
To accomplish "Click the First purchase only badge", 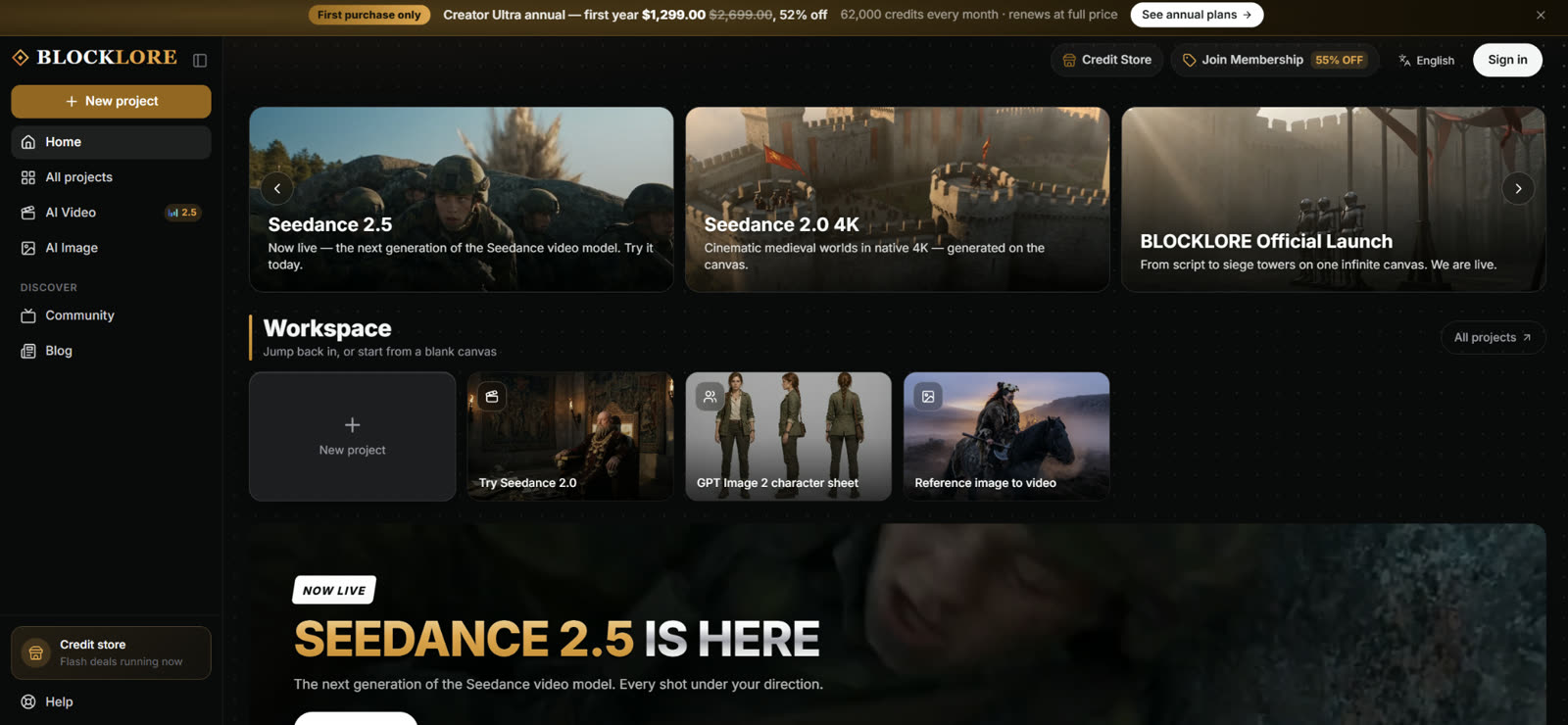I will tap(369, 15).
